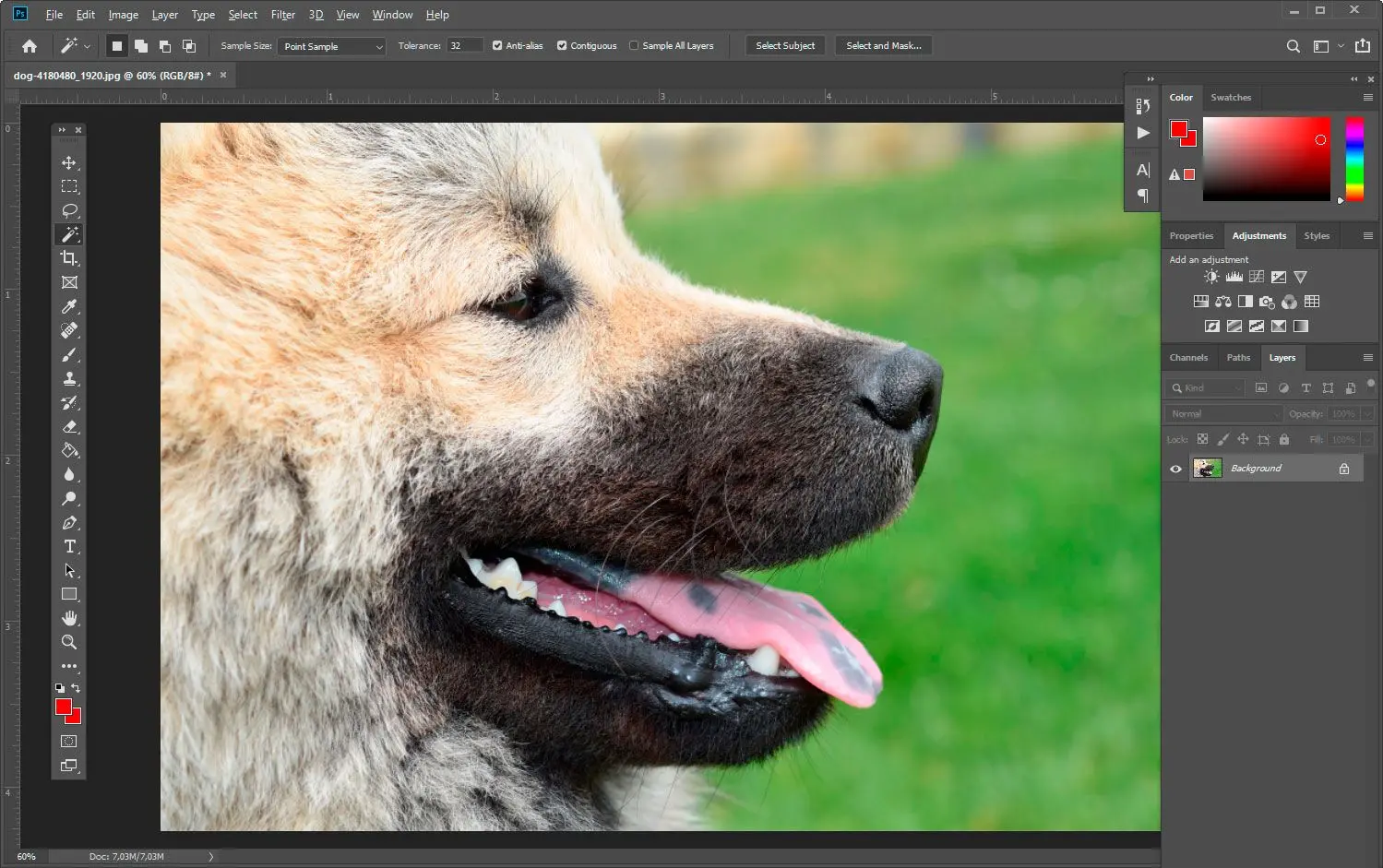Pick the Crop tool
Screen dimensions: 1383x868
tap(69, 258)
